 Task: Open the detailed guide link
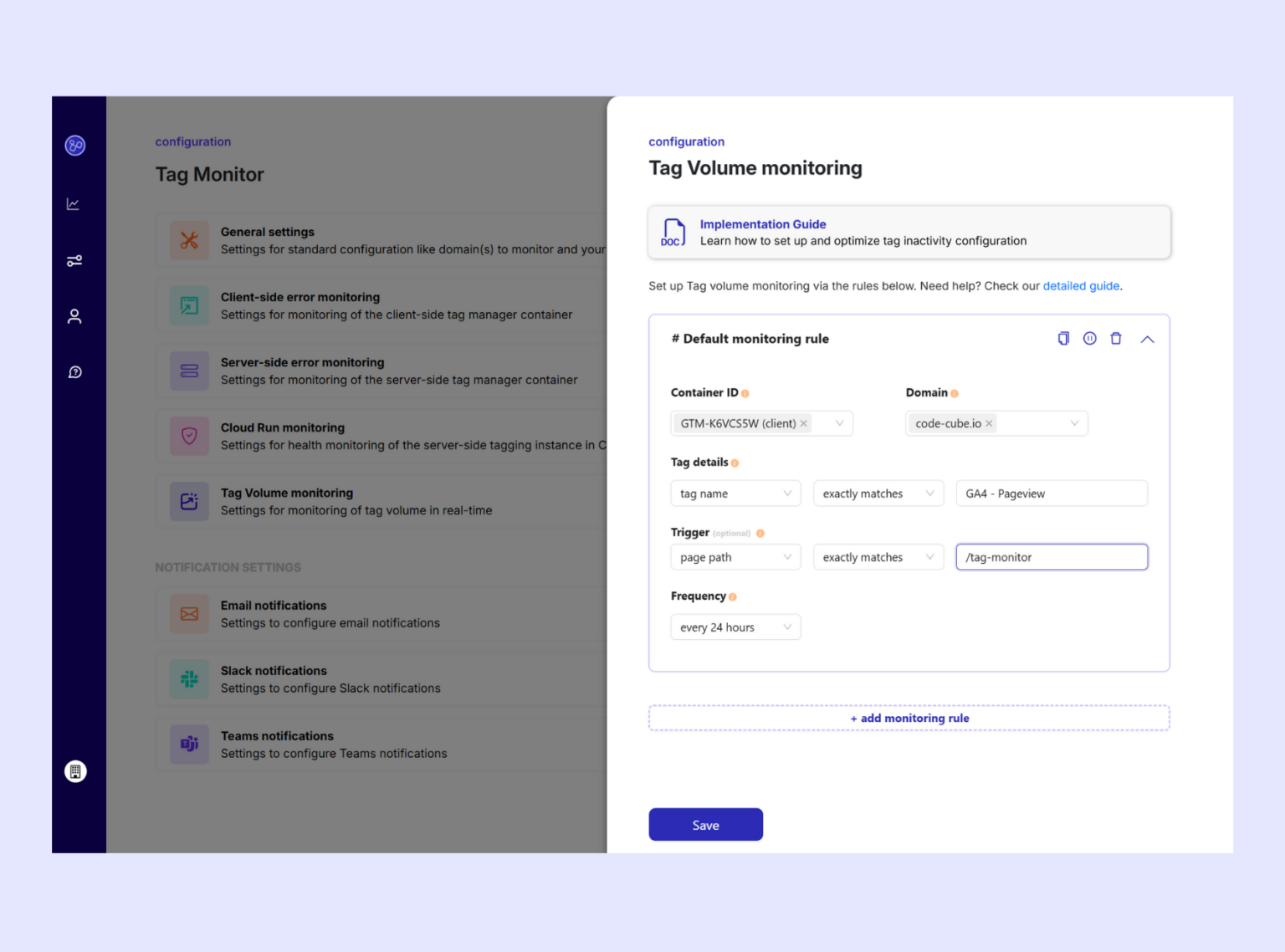[x=1081, y=286]
